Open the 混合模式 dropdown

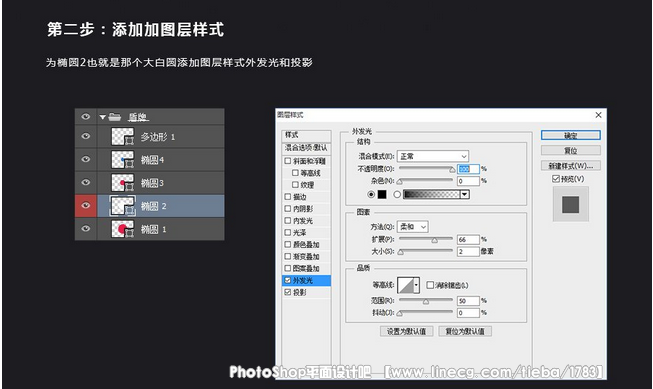tap(433, 156)
